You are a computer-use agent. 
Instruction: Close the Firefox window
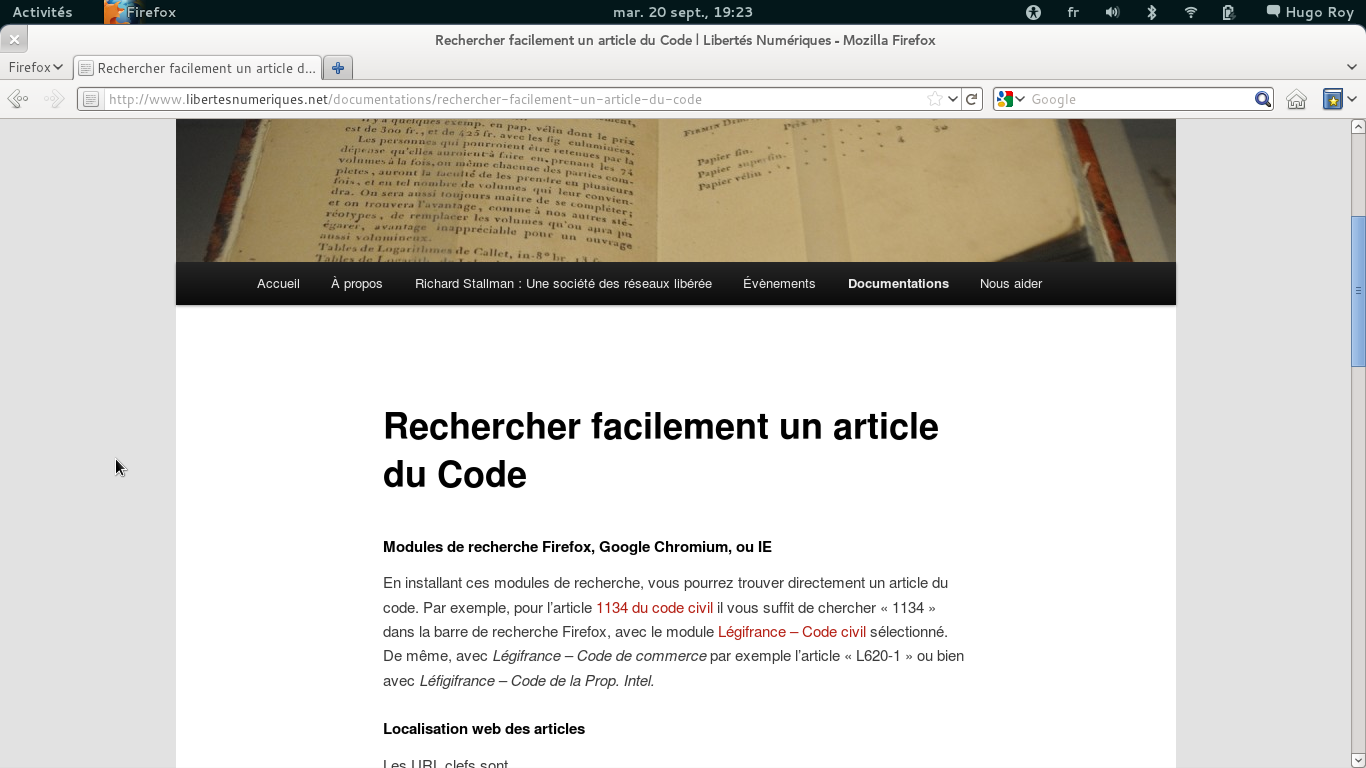pyautogui.click(x=14, y=40)
